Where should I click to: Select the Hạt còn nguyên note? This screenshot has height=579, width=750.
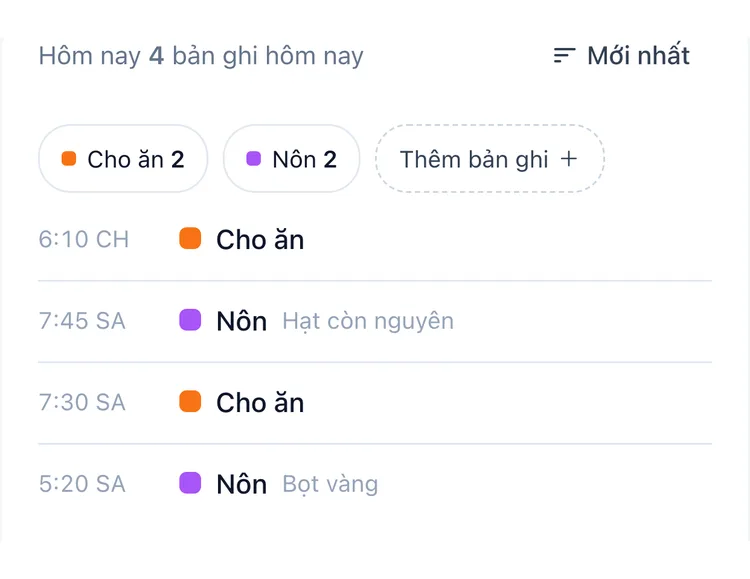(x=368, y=322)
